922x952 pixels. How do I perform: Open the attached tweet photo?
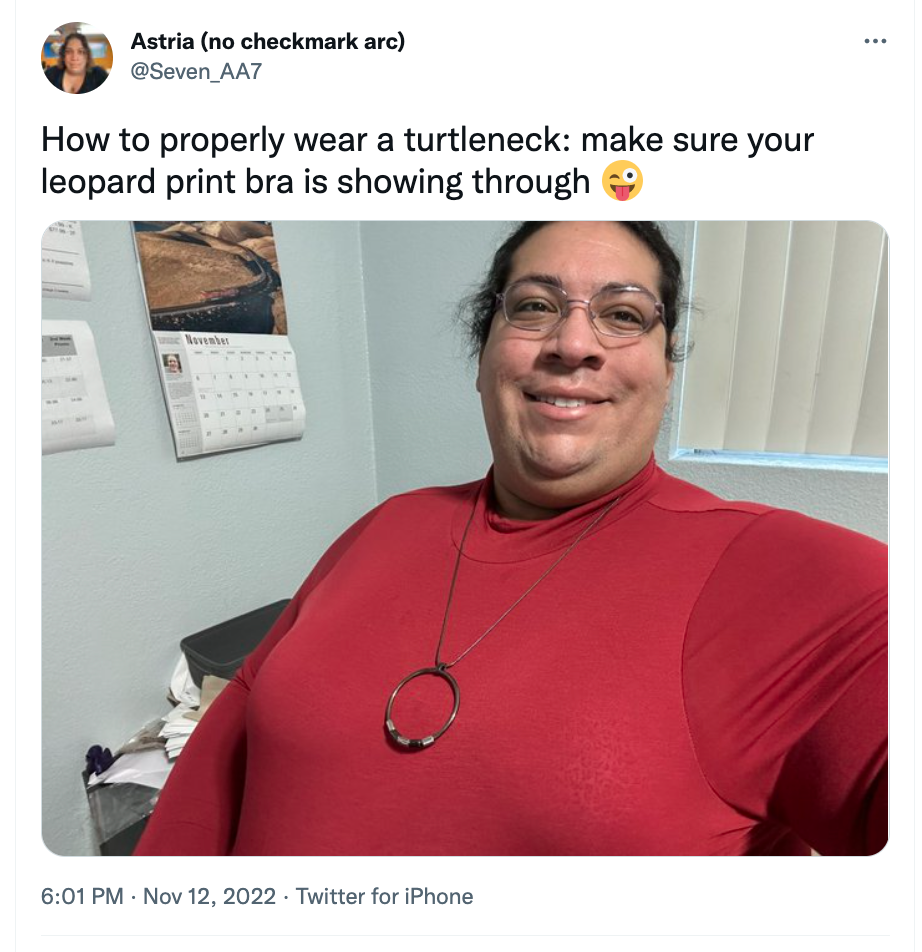tap(464, 538)
